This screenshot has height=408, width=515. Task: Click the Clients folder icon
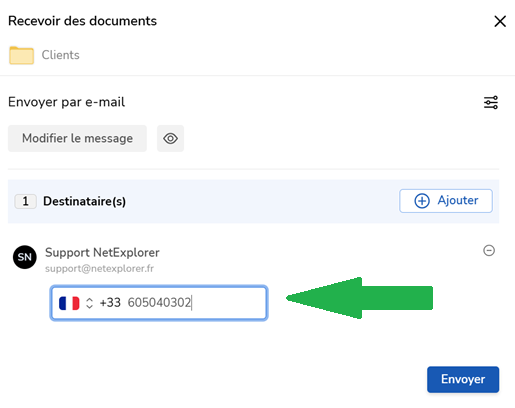(21, 55)
